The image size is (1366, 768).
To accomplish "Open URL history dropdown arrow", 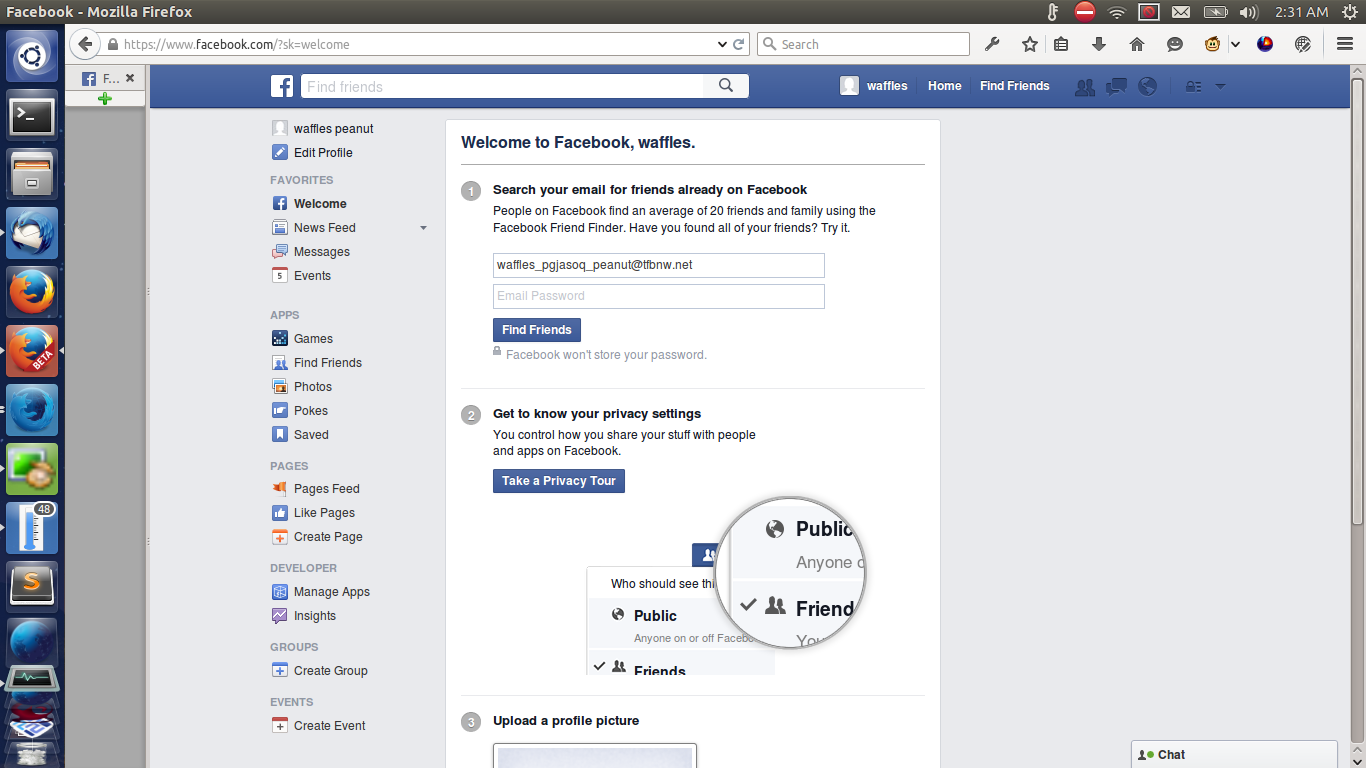I will (723, 44).
